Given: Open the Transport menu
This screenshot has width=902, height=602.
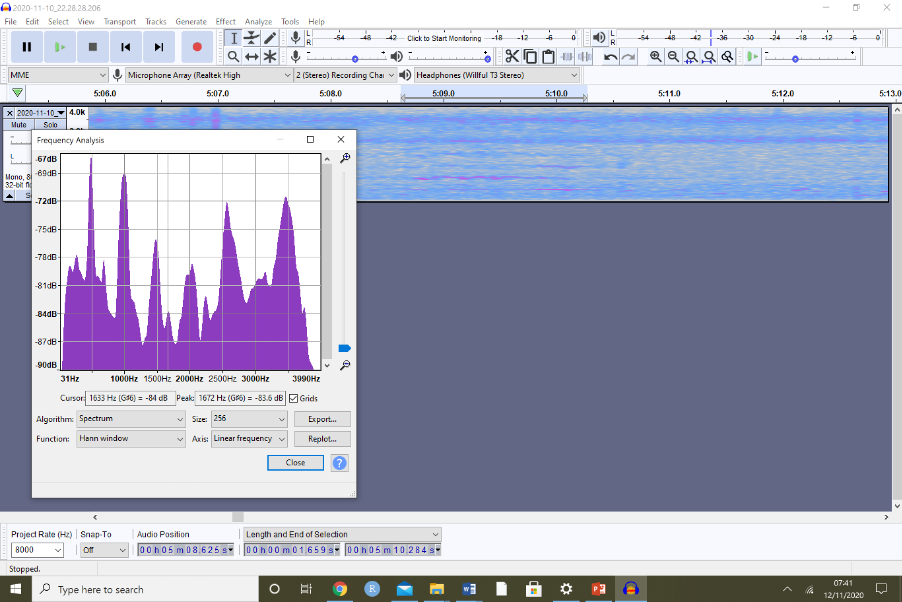Looking at the screenshot, I should [x=120, y=21].
